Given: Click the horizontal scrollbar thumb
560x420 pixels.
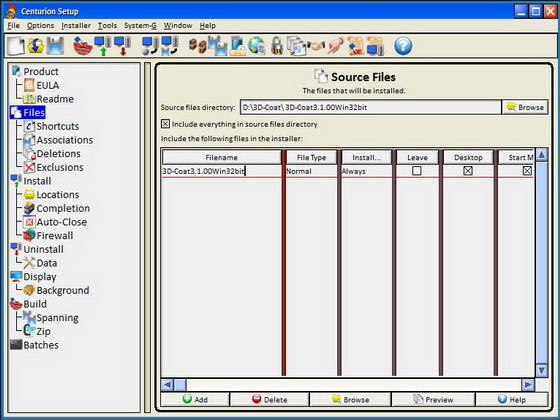Looking at the screenshot, I should [180, 385].
